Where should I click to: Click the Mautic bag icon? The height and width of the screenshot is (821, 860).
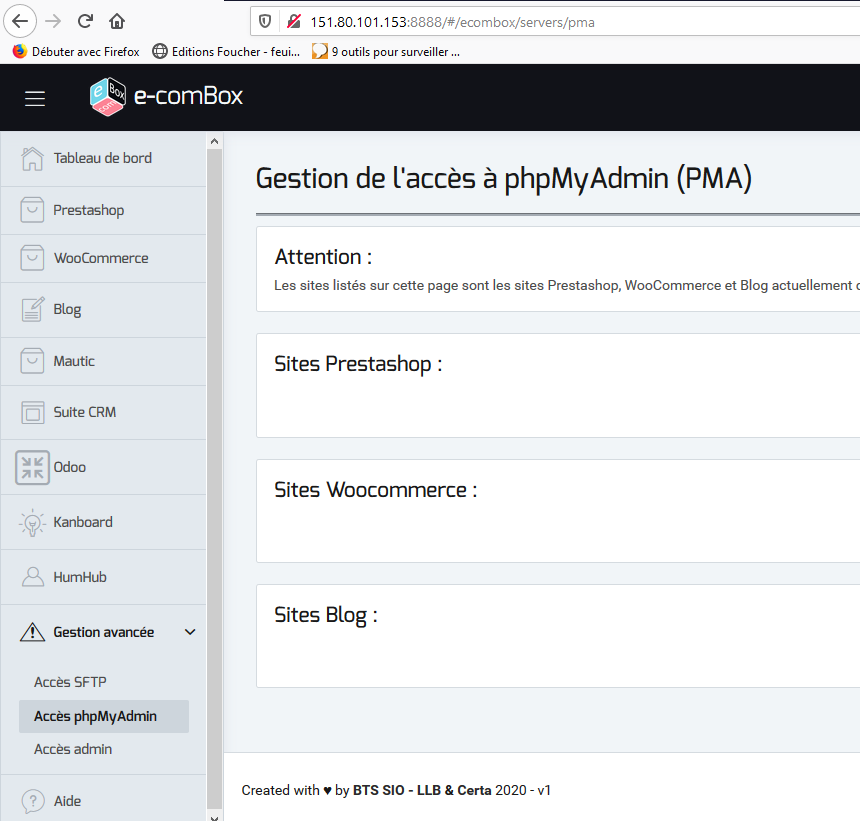pos(32,361)
